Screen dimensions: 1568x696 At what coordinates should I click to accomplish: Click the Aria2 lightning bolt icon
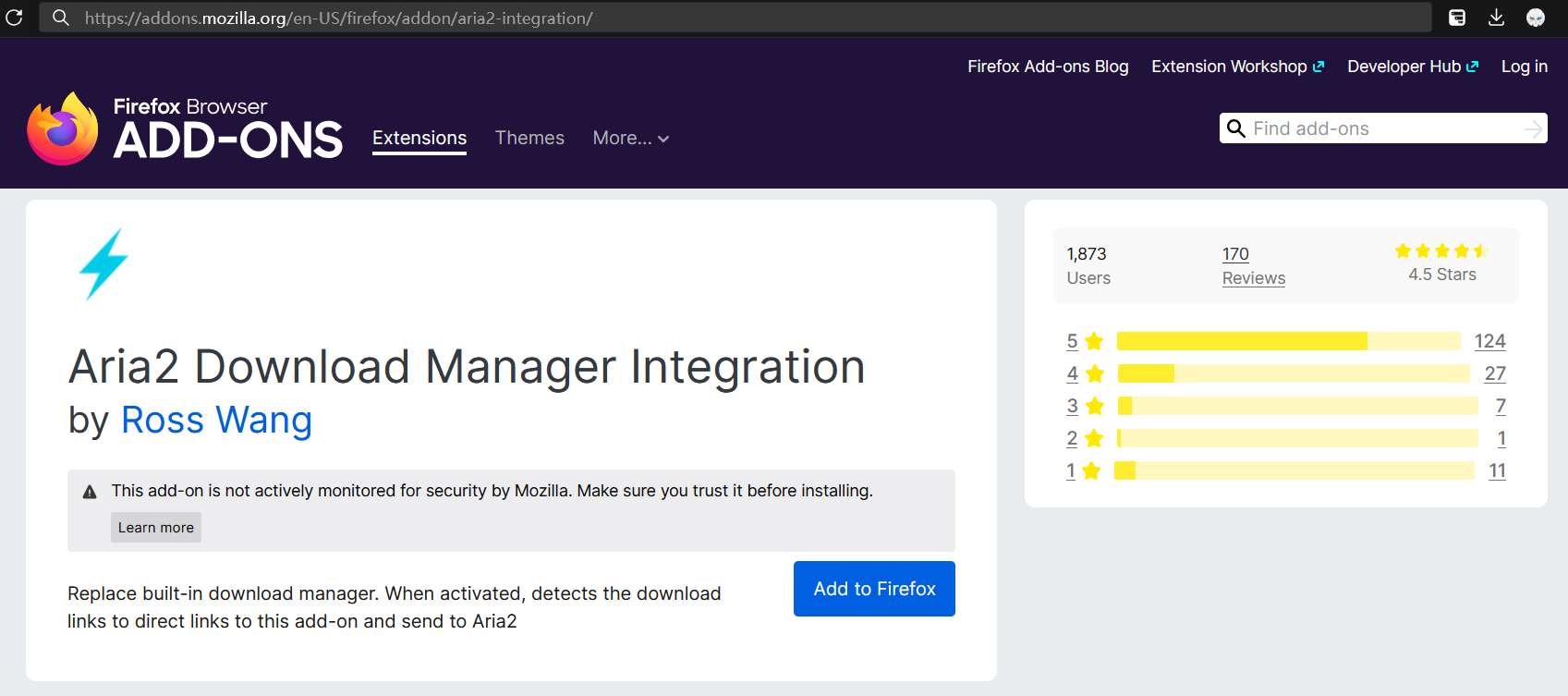click(x=103, y=264)
